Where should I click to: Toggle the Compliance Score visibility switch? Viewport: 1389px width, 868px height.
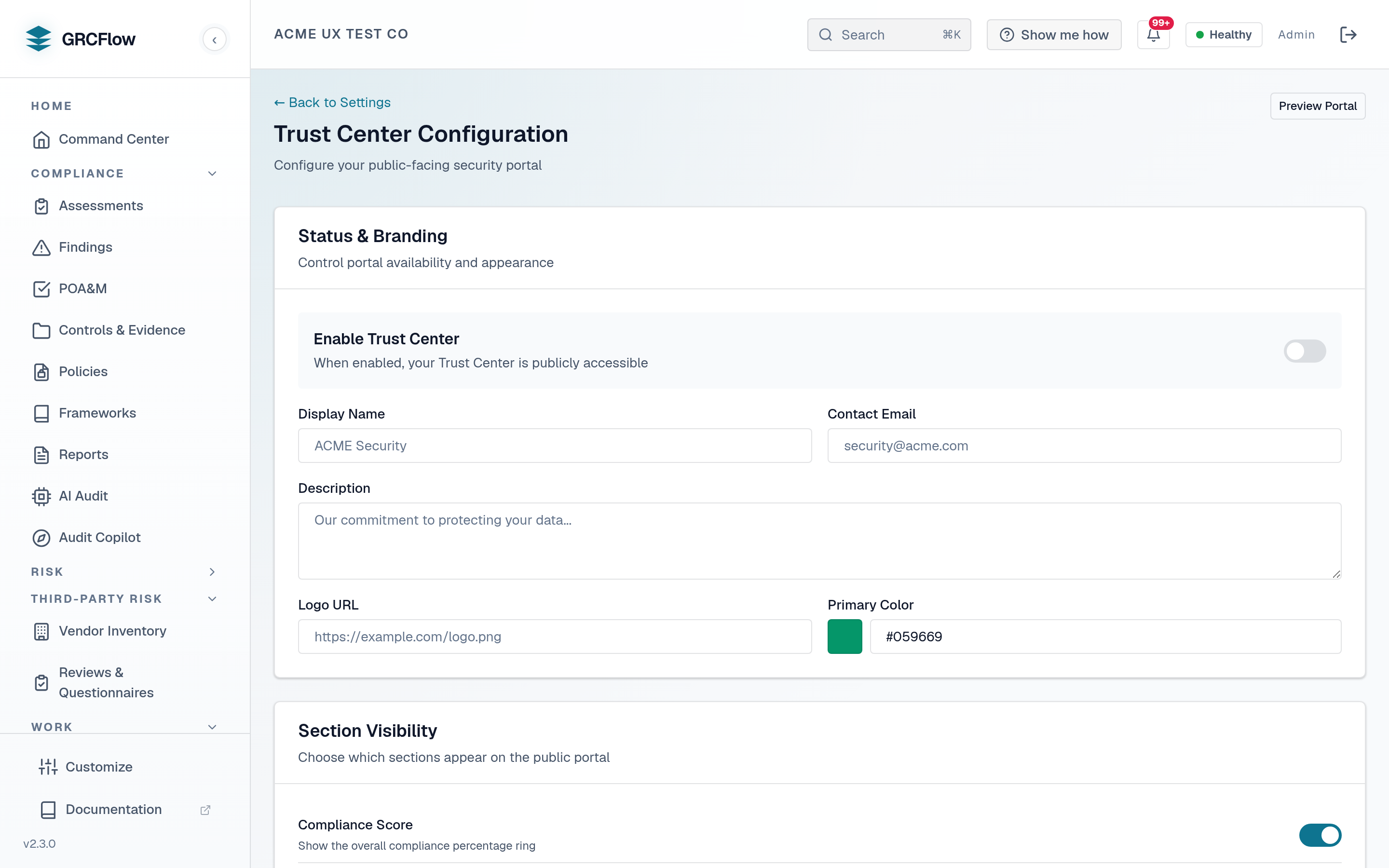1320,835
